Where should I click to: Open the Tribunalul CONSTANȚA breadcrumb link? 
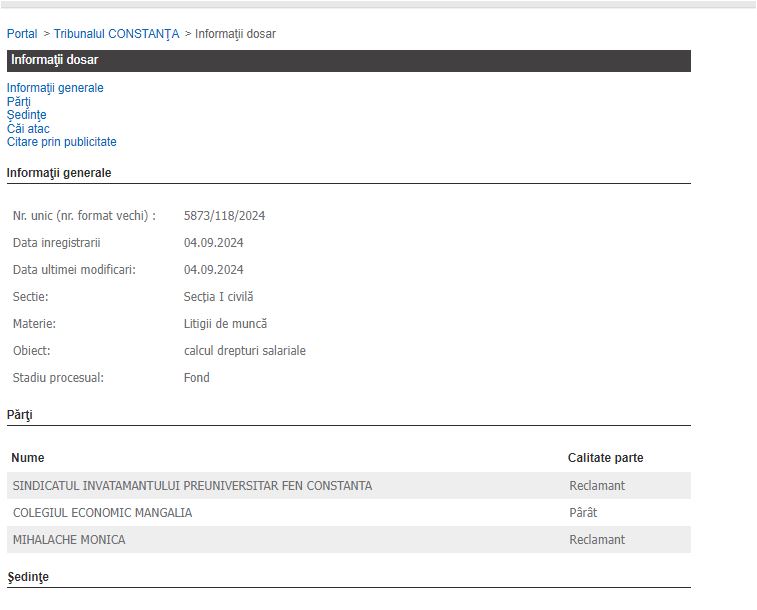click(x=116, y=34)
